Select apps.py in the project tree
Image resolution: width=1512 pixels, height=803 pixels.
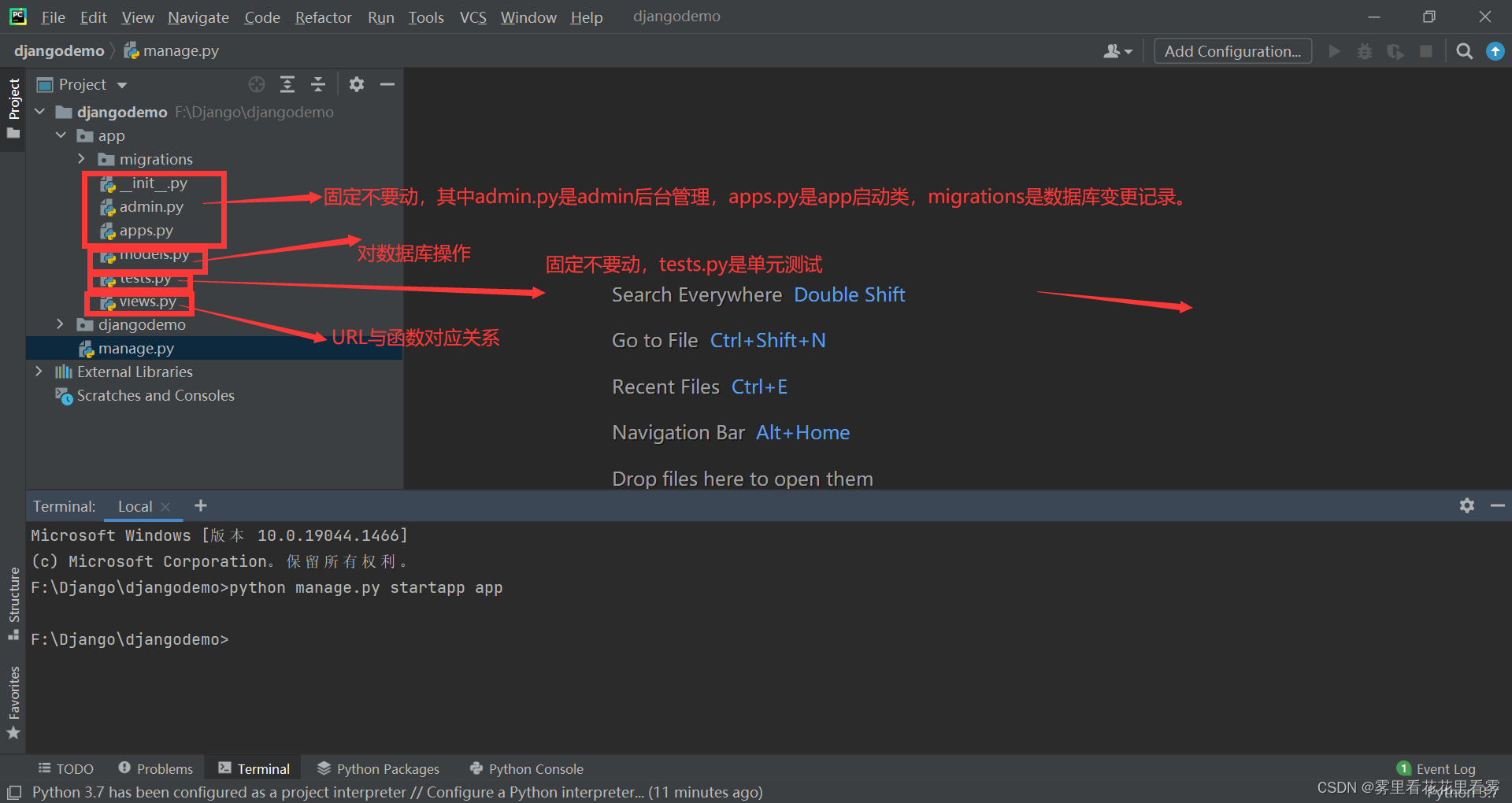136,231
